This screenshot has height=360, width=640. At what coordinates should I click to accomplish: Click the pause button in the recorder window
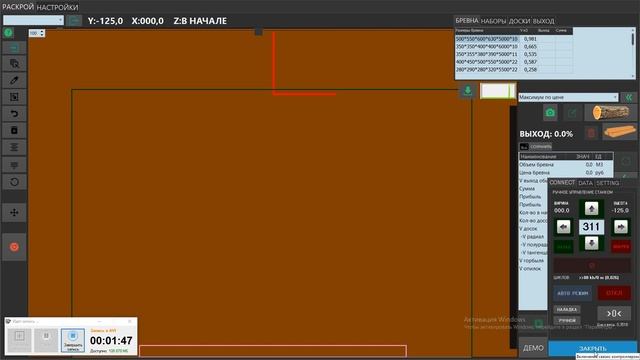[x=46, y=340]
